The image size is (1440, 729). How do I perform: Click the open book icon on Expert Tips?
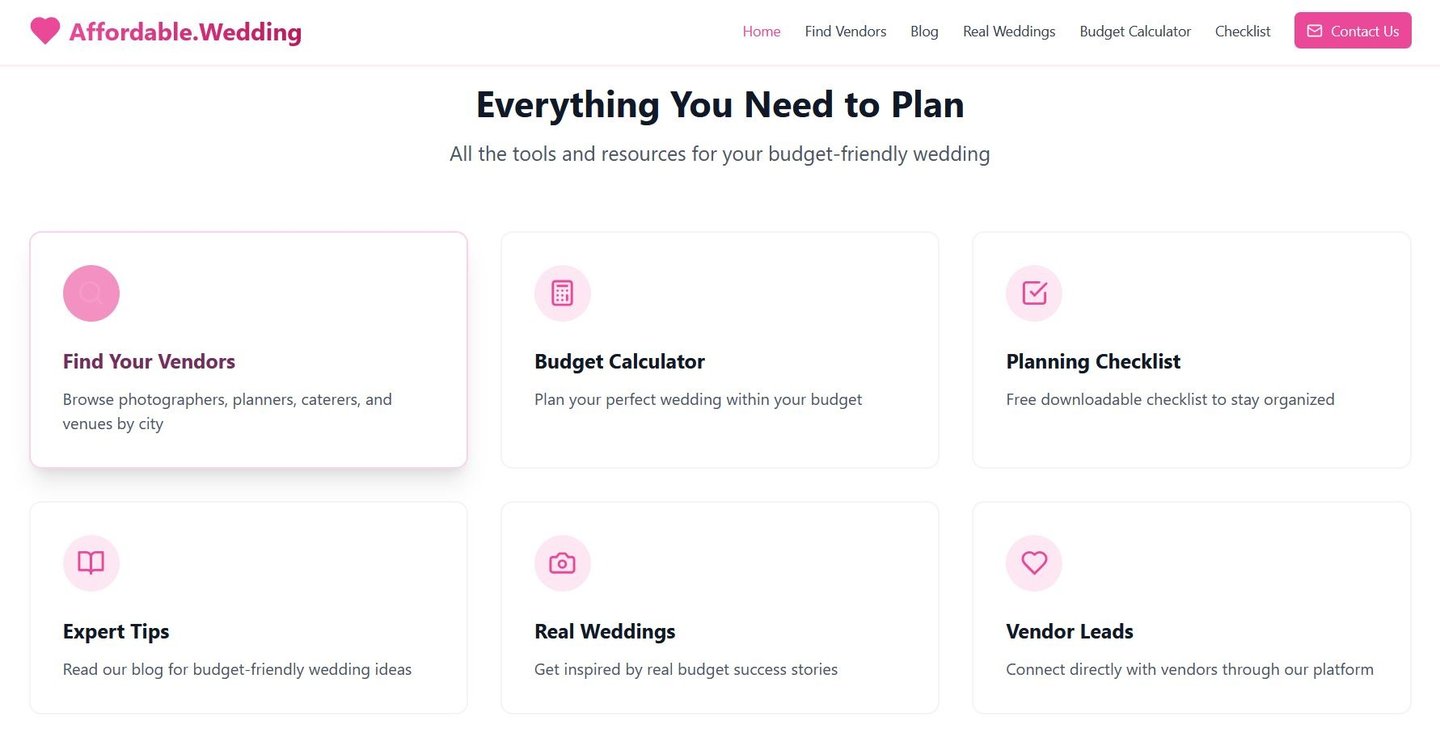pos(91,563)
